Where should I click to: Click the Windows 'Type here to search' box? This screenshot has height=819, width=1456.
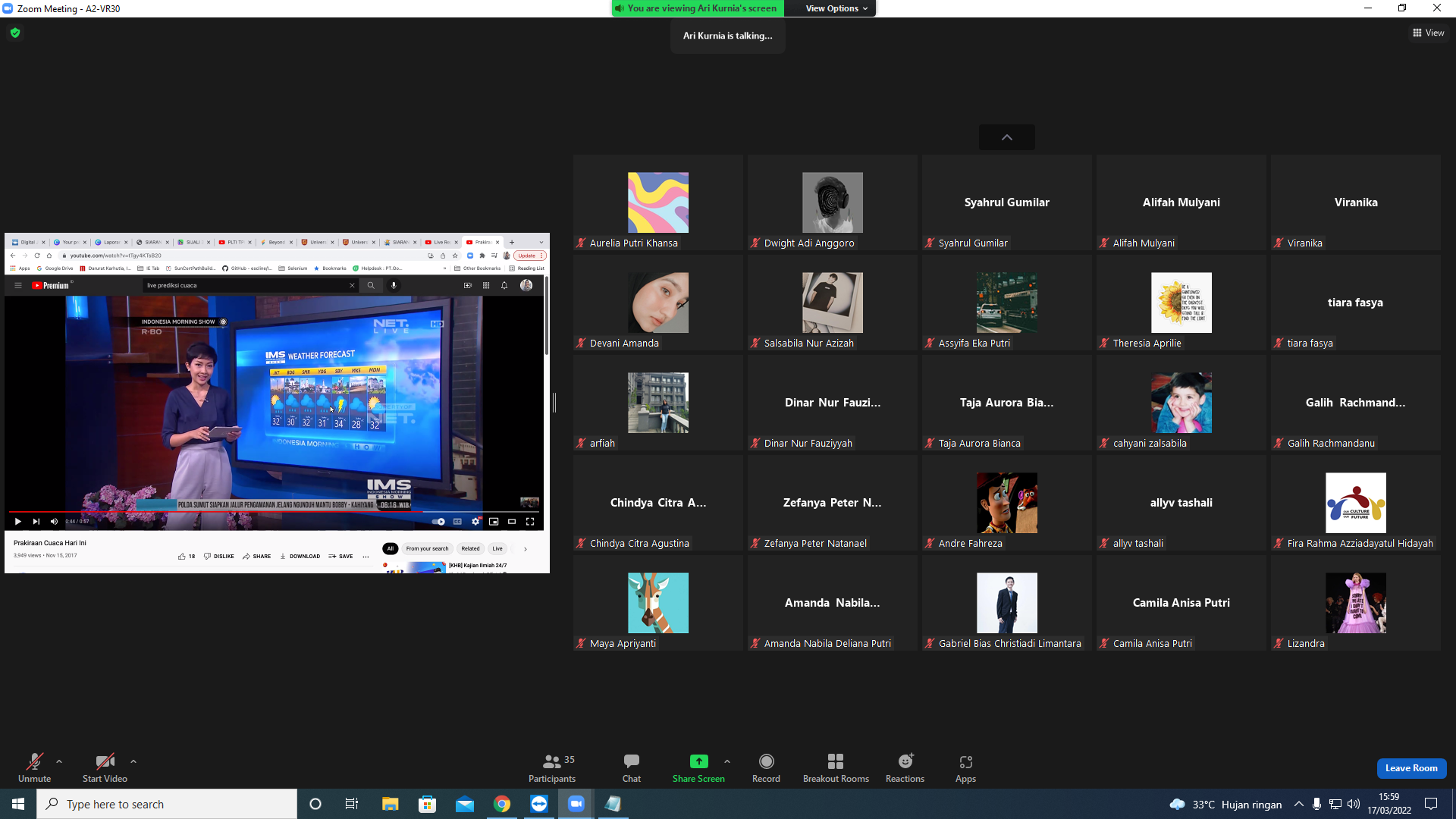[167, 804]
